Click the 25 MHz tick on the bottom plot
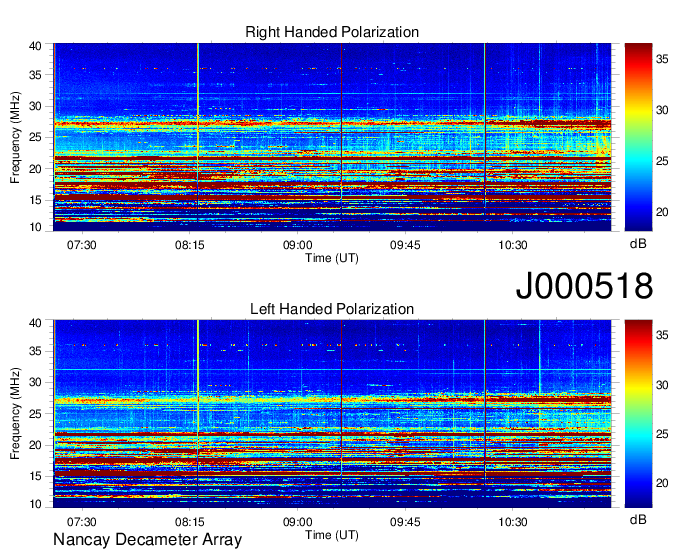This screenshot has width=680, height=552. click(x=35, y=414)
